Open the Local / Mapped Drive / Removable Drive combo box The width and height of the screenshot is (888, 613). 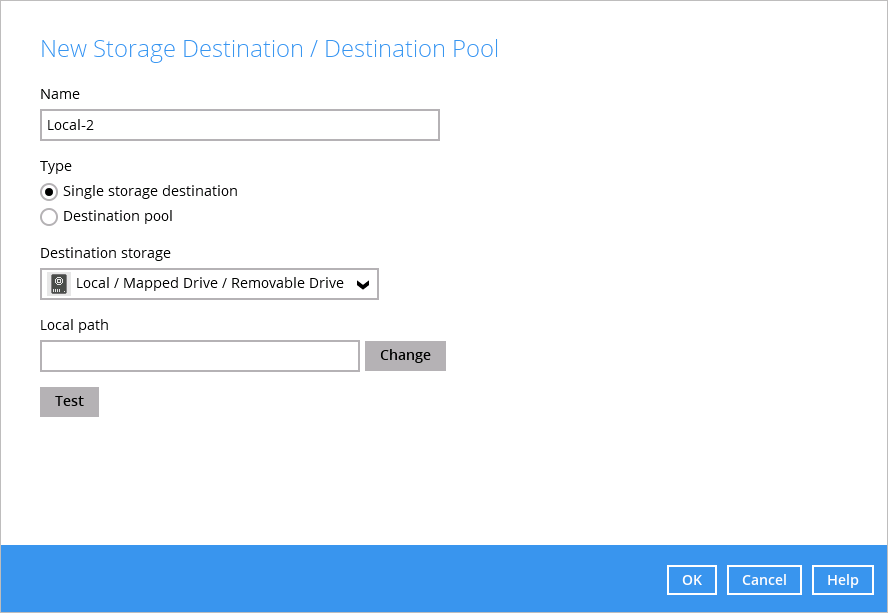pyautogui.click(x=210, y=284)
